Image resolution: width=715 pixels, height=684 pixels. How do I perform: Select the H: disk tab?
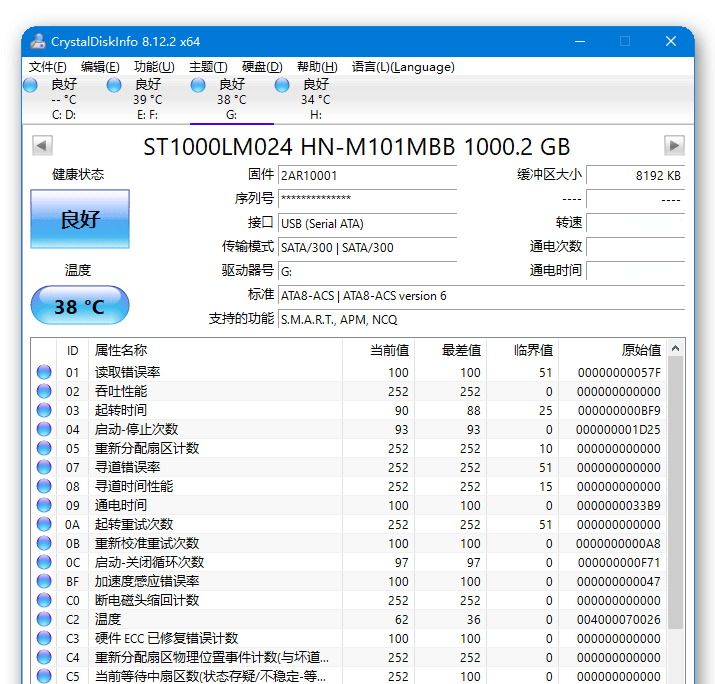click(316, 99)
